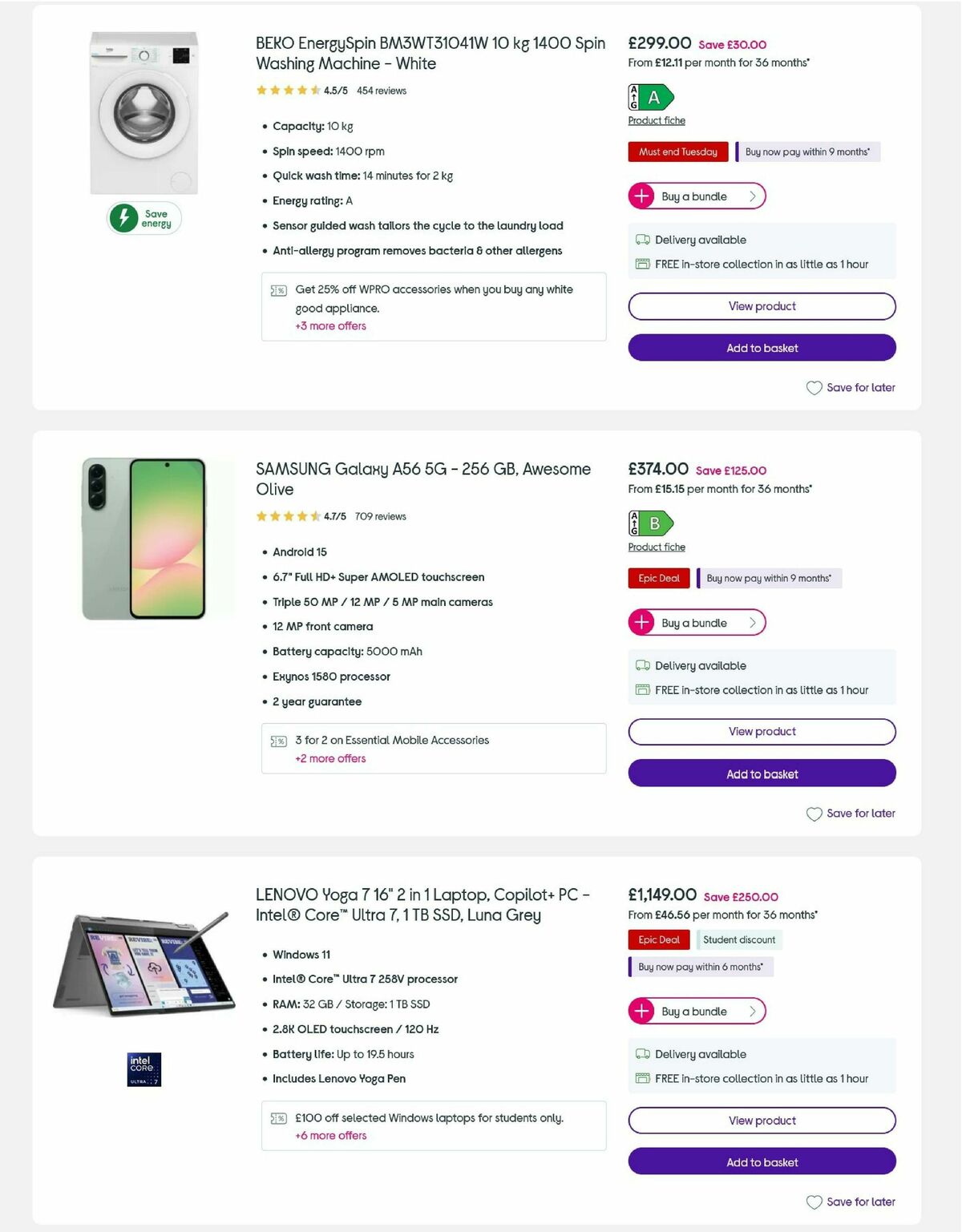Open the +3 more offers for the Beko washer
The height and width of the screenshot is (1232, 962).
click(x=329, y=326)
